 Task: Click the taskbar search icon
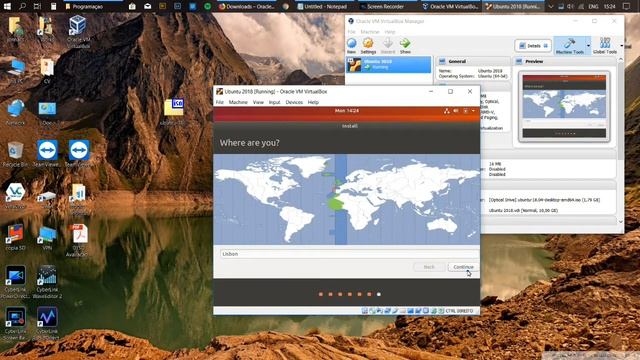tap(22, 6)
